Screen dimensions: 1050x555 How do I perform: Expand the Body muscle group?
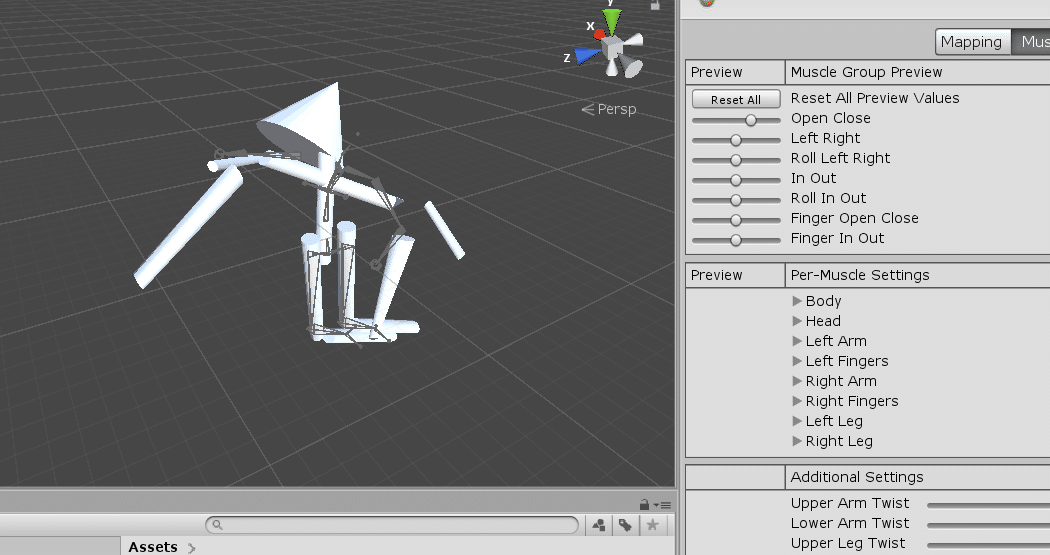click(x=797, y=301)
